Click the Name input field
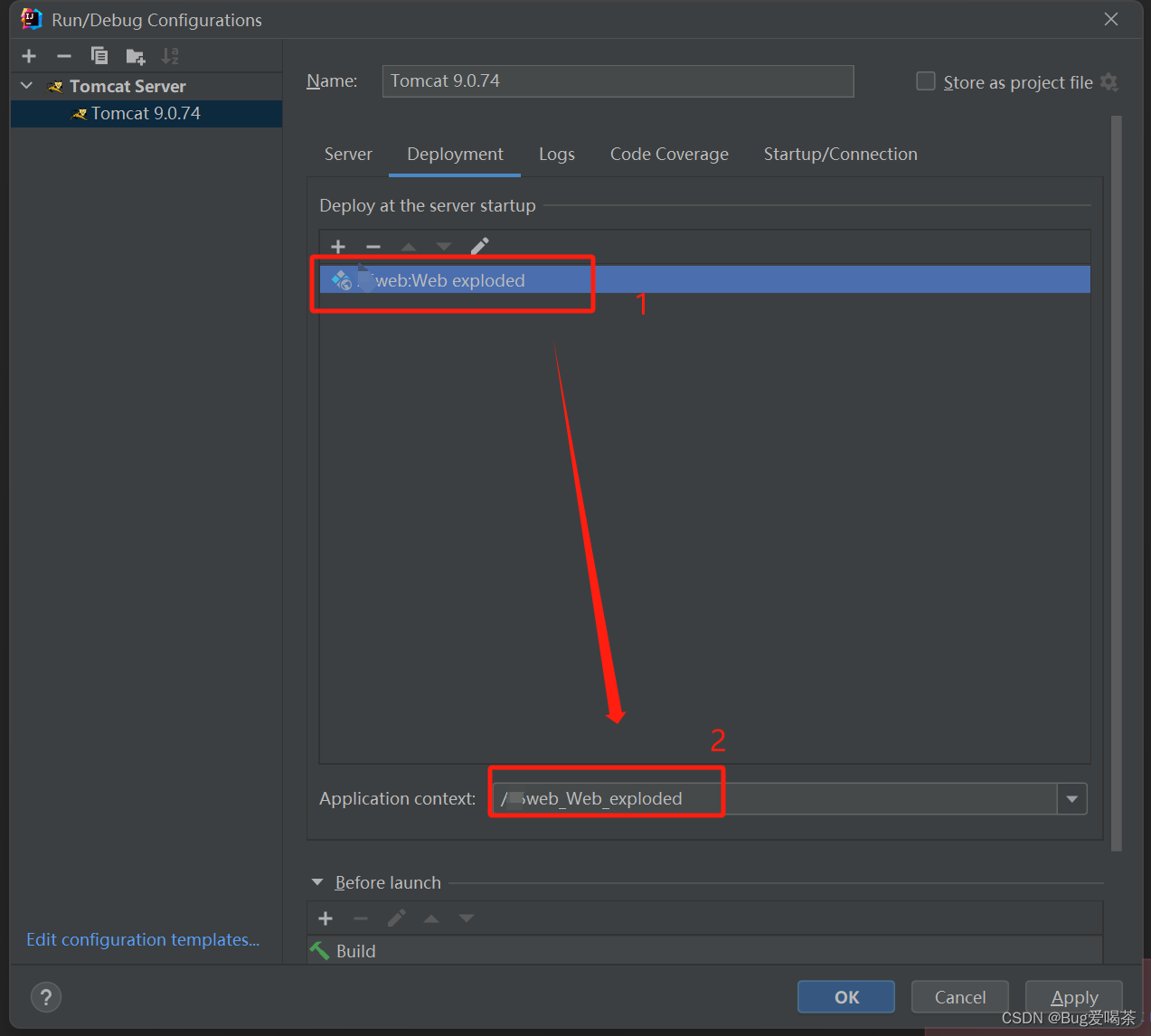The height and width of the screenshot is (1036, 1151). coord(618,80)
